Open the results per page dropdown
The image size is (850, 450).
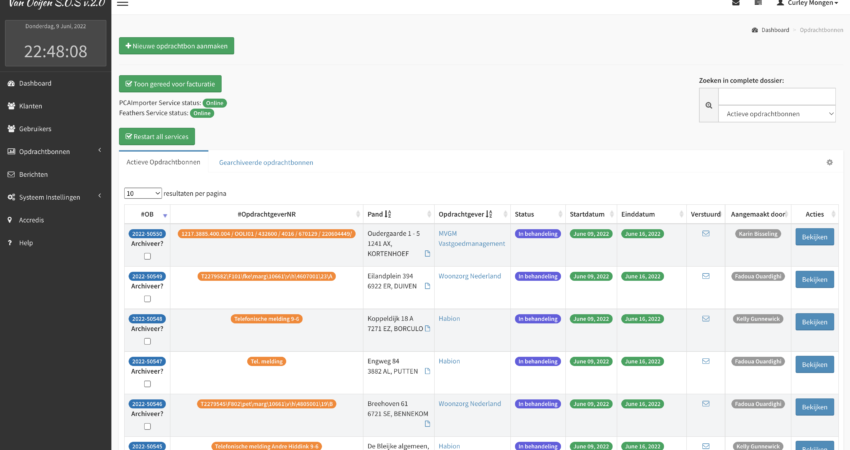[x=143, y=193]
